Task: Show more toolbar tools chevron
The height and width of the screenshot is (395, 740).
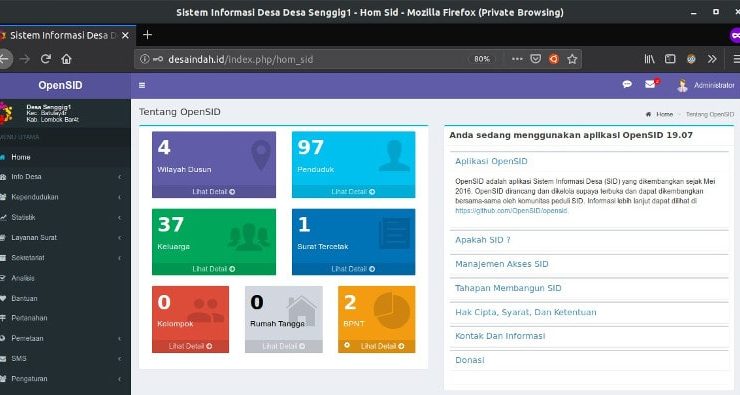Action: pyautogui.click(x=712, y=59)
